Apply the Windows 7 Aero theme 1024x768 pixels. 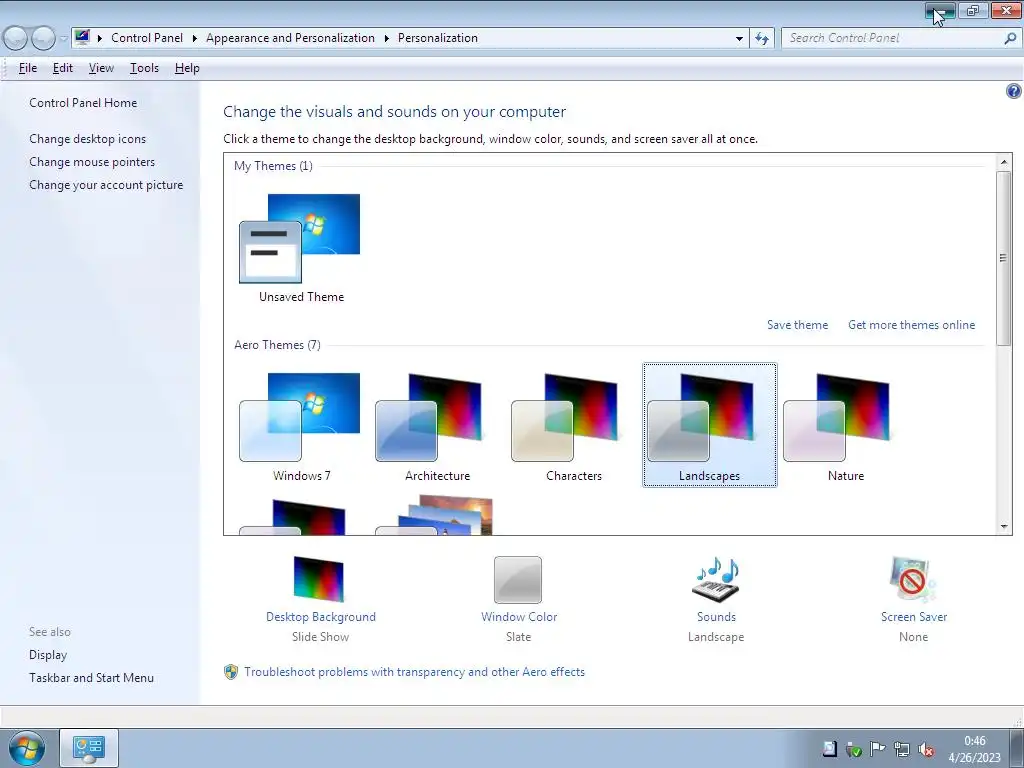point(300,418)
